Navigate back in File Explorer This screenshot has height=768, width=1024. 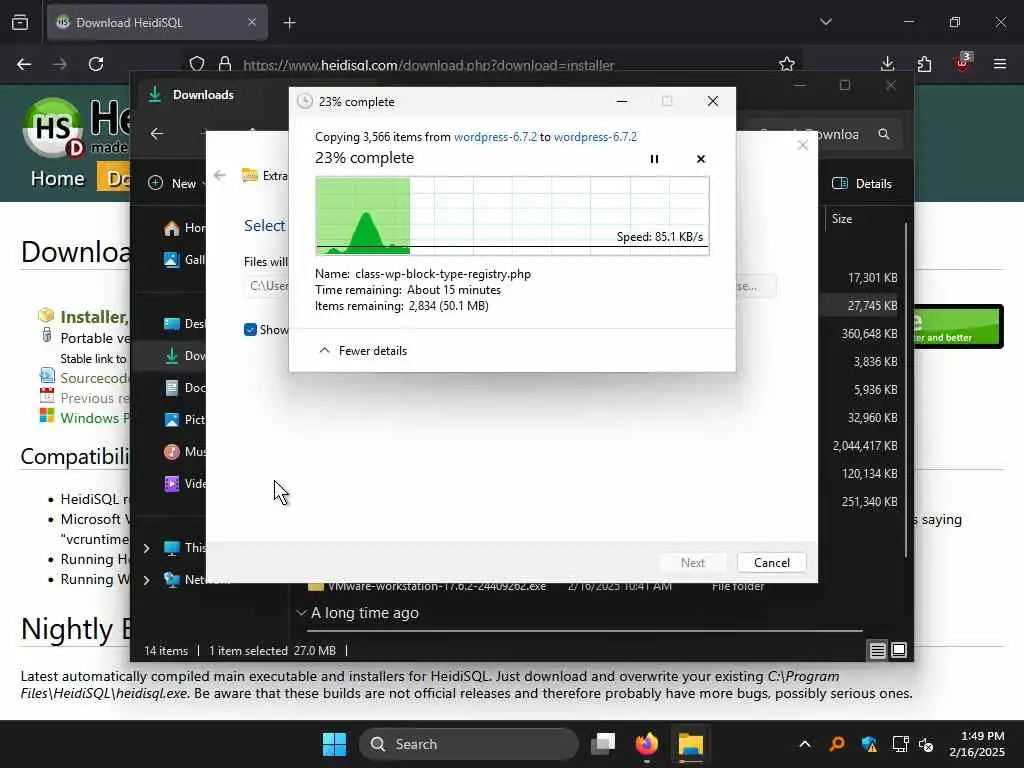157,134
